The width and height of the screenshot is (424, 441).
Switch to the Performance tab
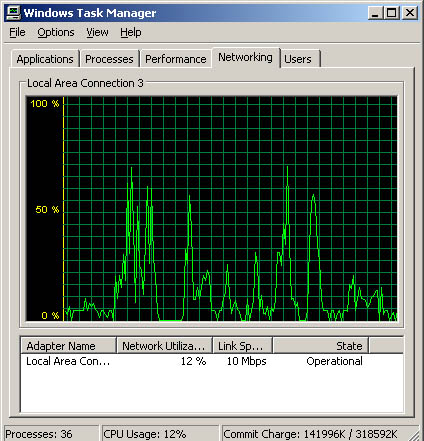coord(176,59)
